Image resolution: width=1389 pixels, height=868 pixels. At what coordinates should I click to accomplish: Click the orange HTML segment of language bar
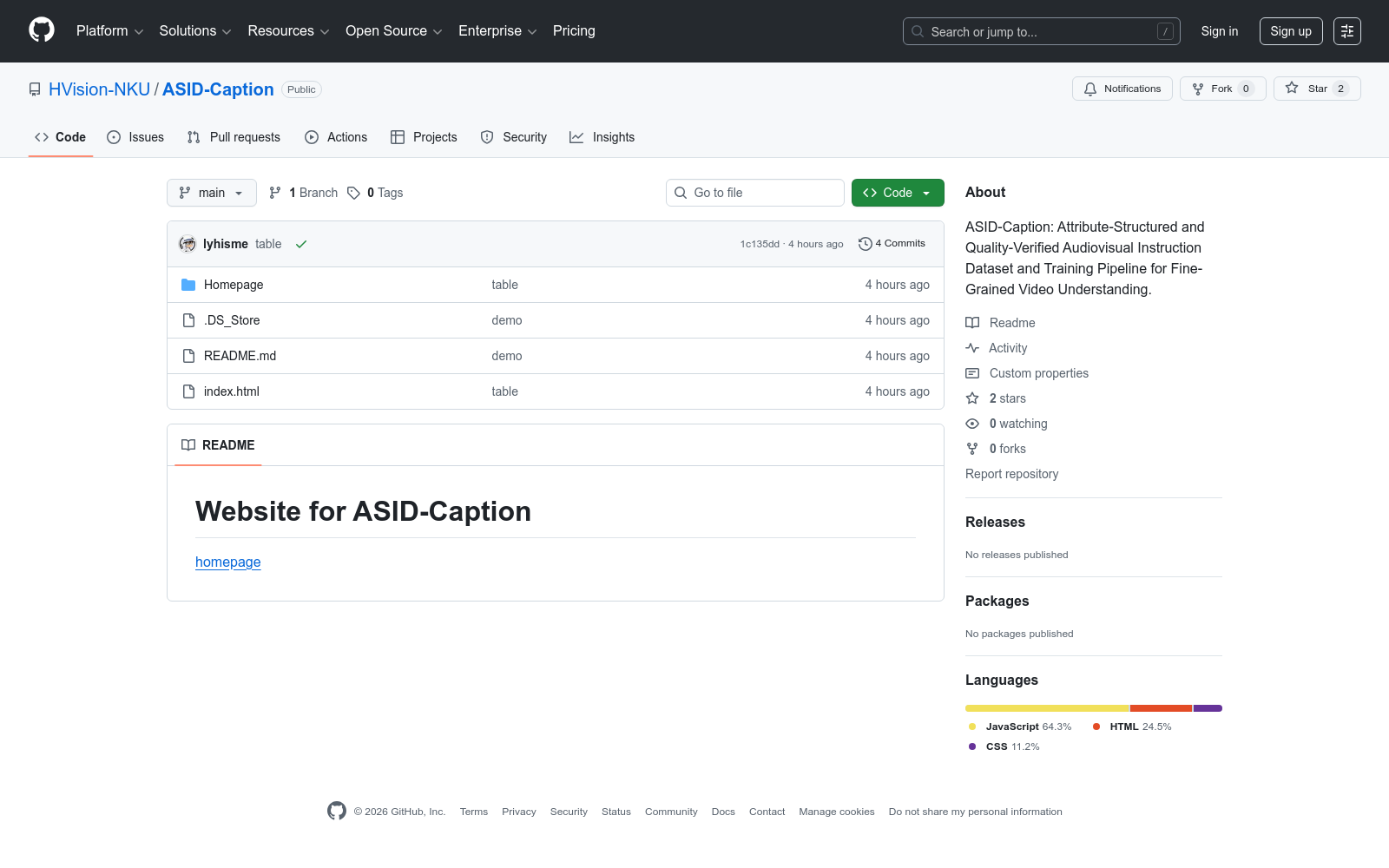tap(1162, 708)
